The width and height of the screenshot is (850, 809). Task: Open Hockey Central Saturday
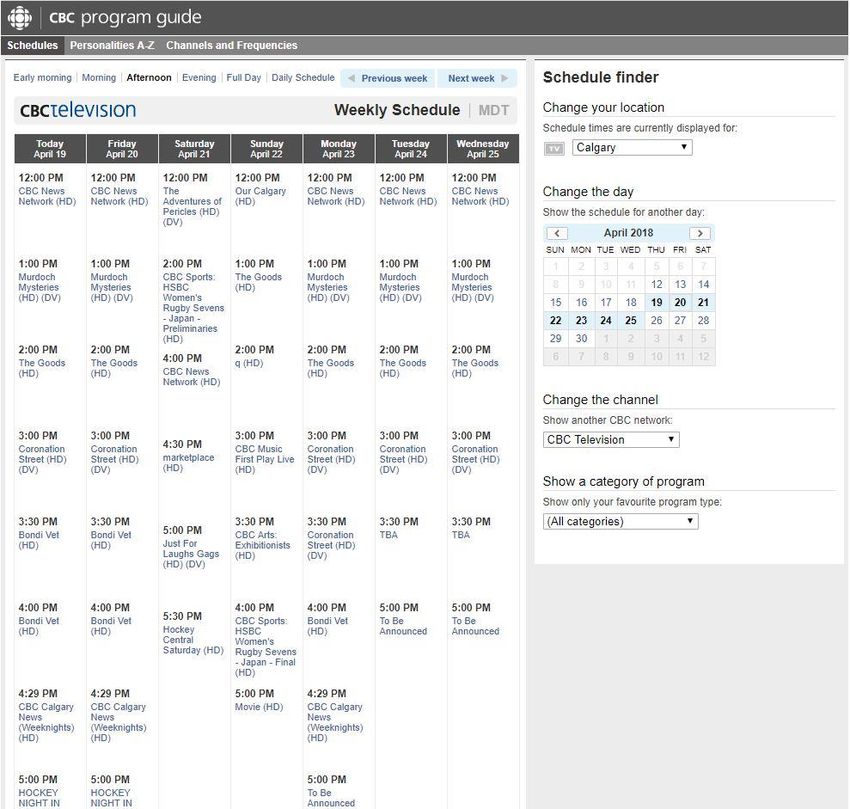193,640
